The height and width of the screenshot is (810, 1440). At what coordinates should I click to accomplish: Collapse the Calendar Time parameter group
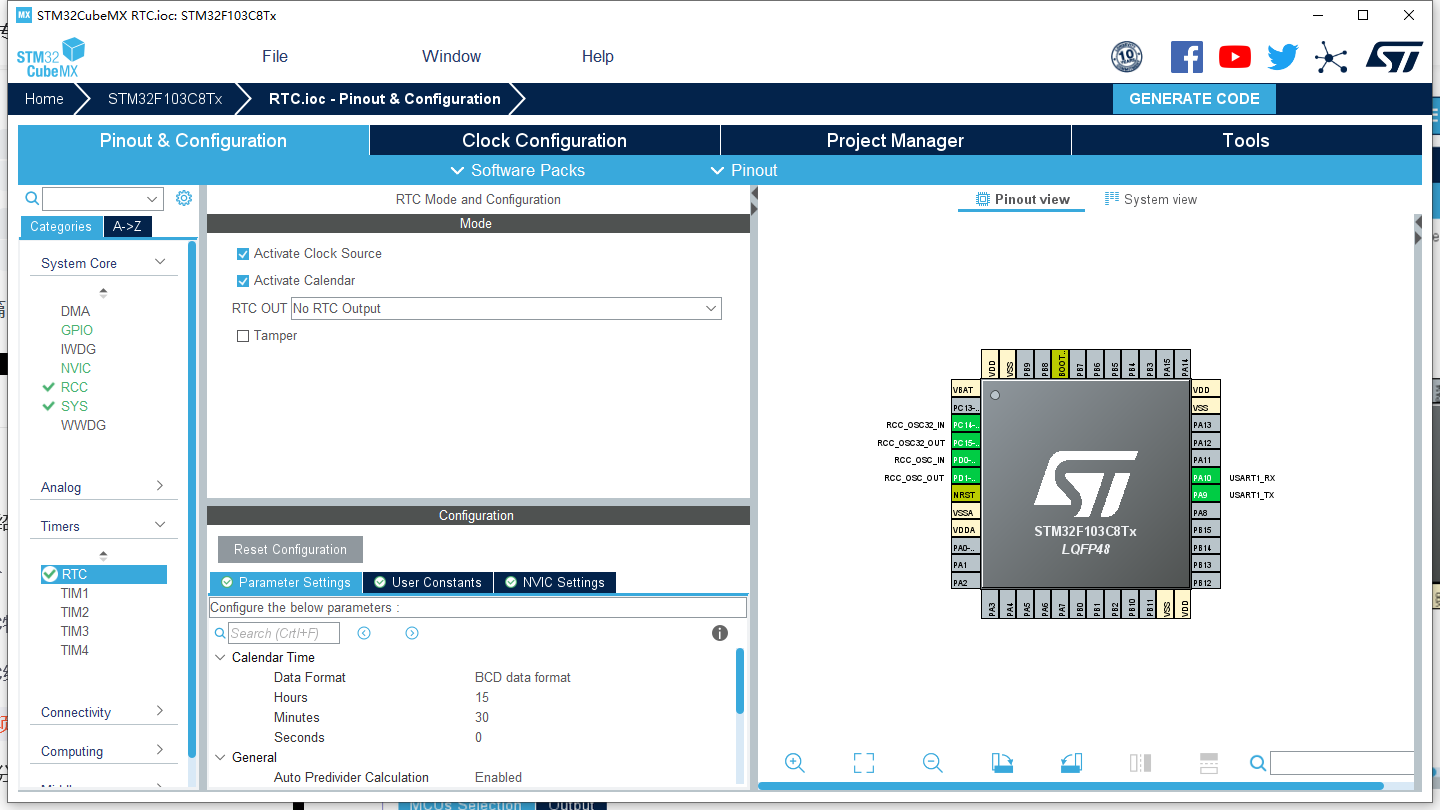point(220,657)
